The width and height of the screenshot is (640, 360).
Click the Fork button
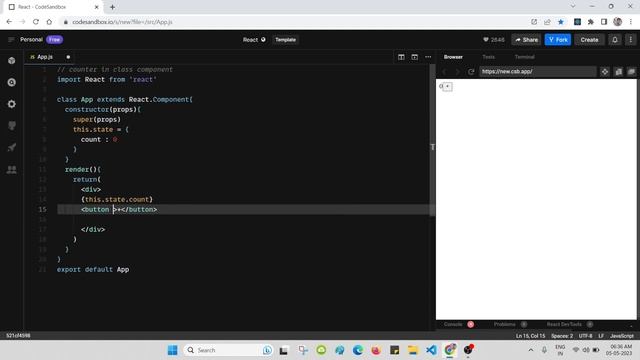pyautogui.click(x=558, y=40)
